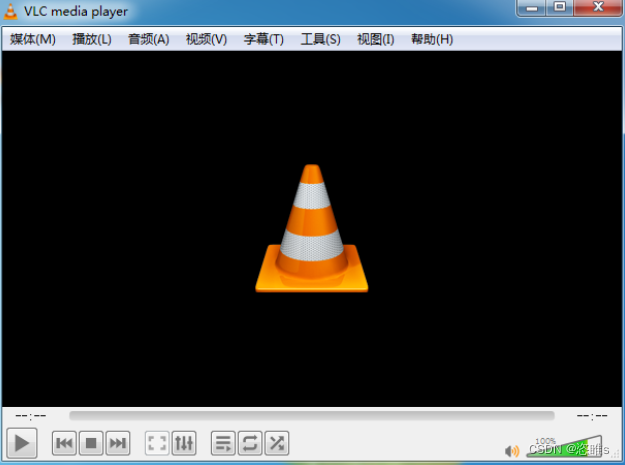
Task: Skip to the next media item
Action: 118,443
